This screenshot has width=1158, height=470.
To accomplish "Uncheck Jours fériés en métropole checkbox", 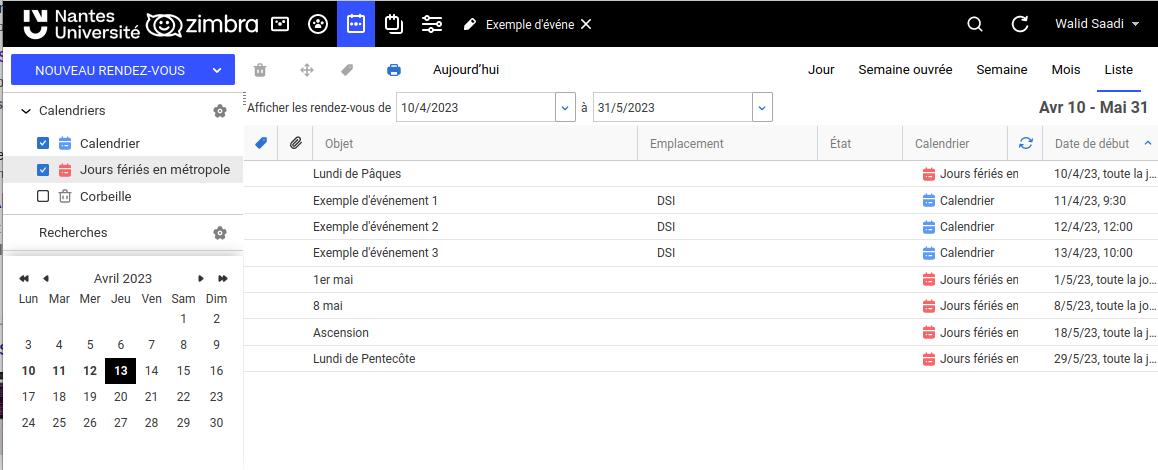I will click(x=43, y=170).
